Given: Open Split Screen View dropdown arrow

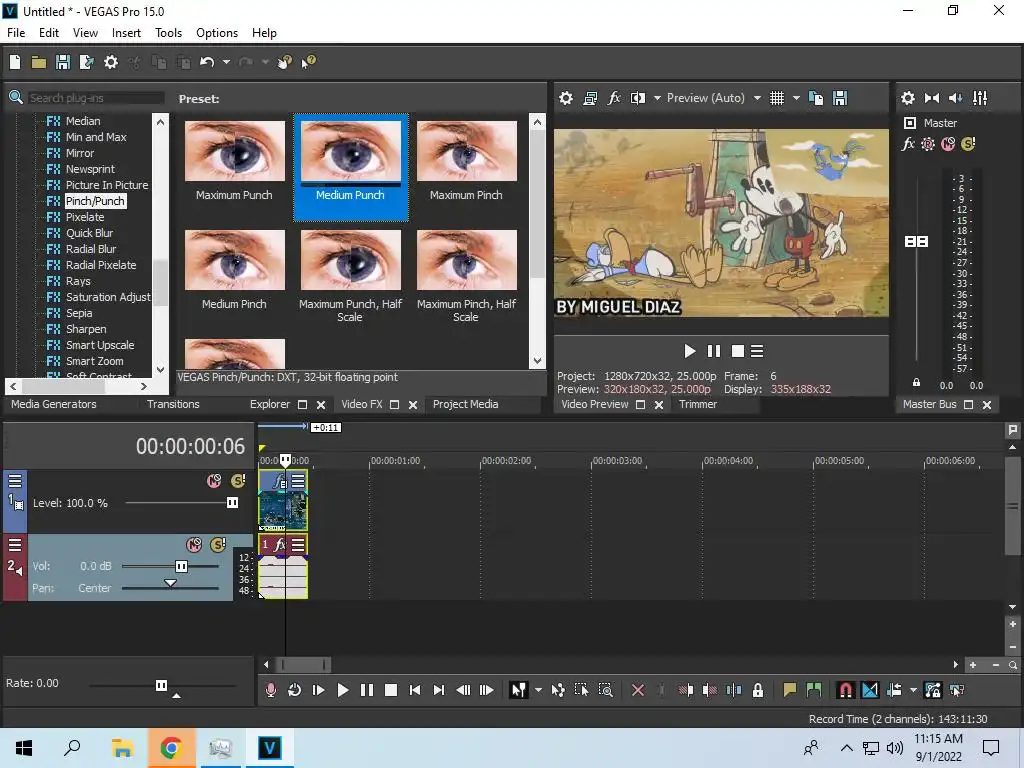Looking at the screenshot, I should [x=657, y=98].
